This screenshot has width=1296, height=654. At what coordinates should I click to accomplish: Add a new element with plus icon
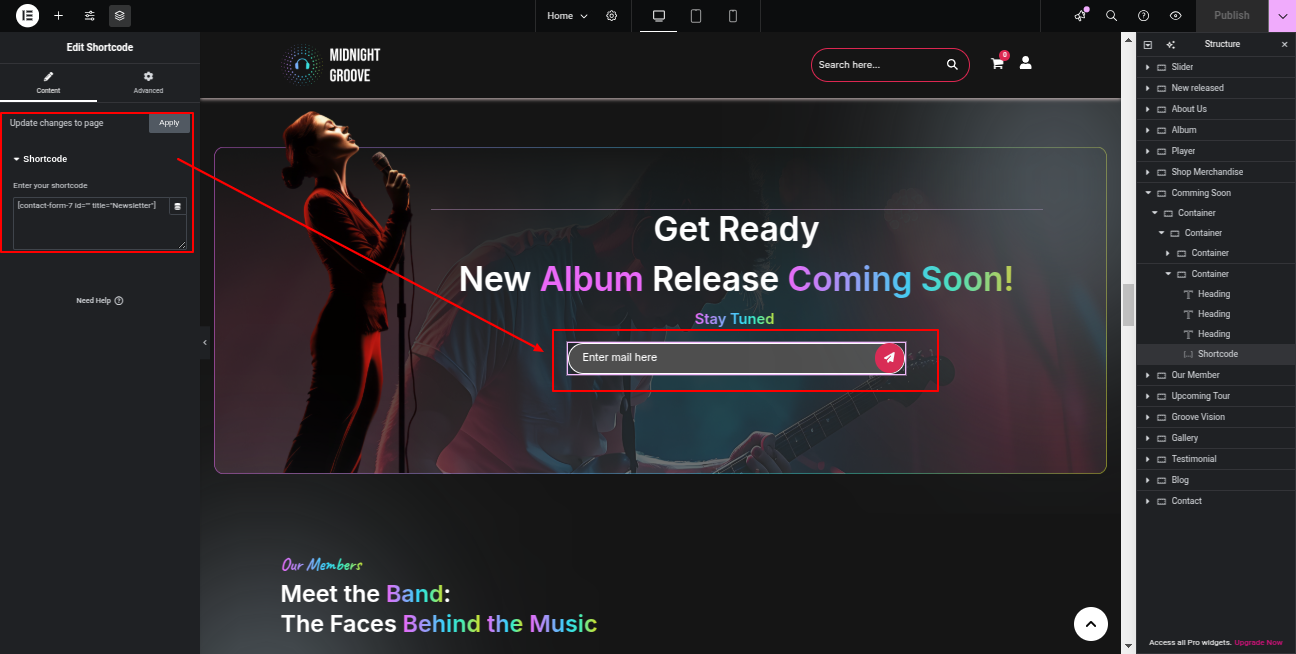tap(59, 16)
